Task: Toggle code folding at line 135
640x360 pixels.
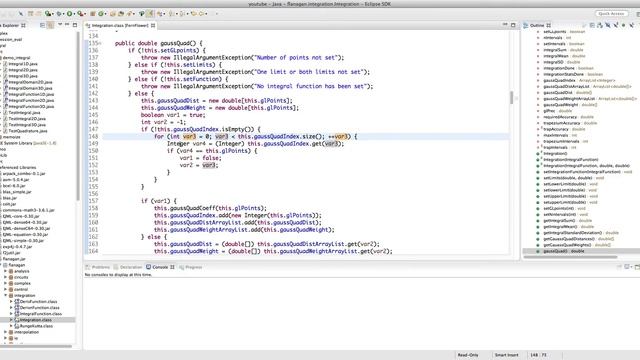Action: coord(100,43)
